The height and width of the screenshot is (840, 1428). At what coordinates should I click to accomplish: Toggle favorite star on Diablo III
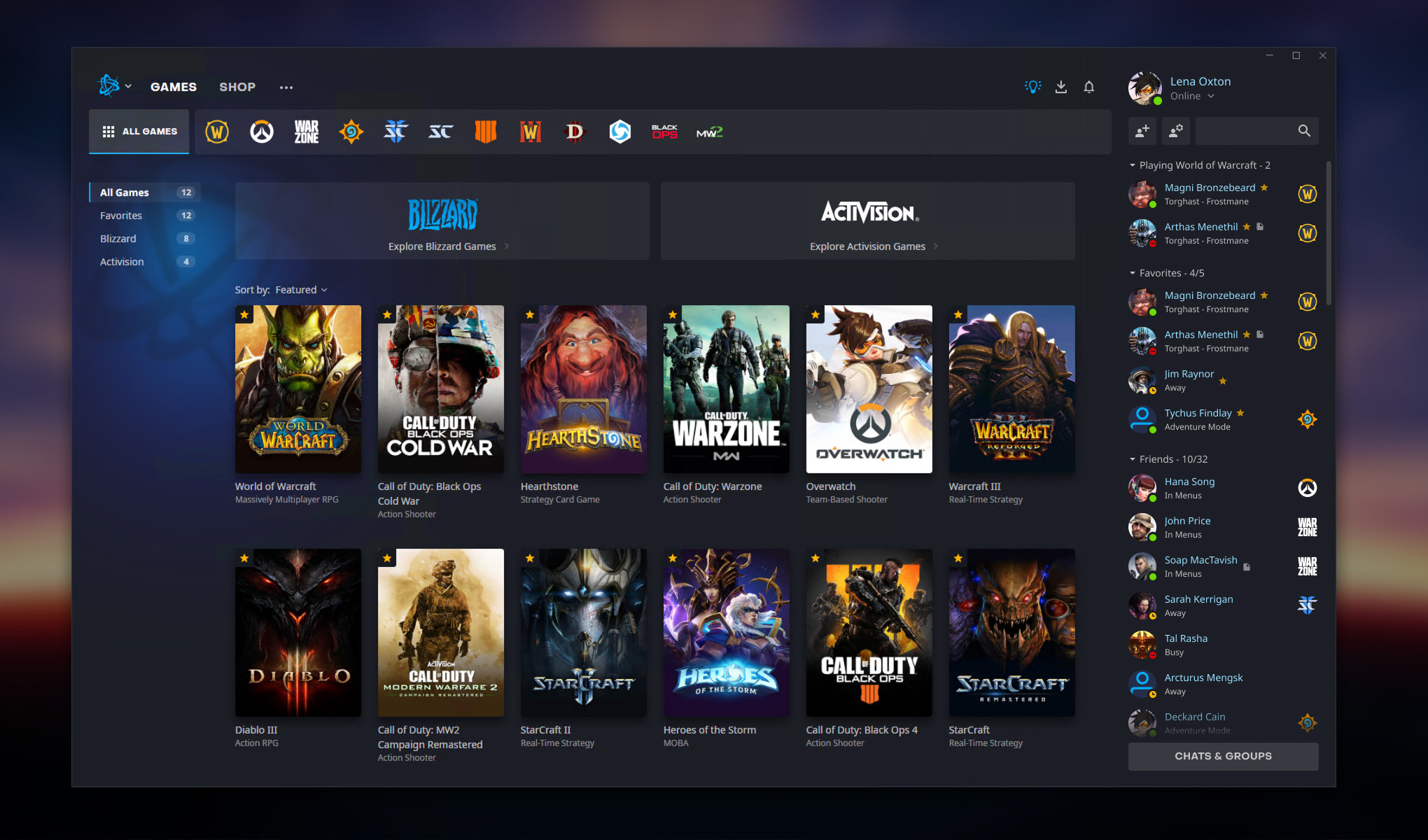[x=243, y=558]
